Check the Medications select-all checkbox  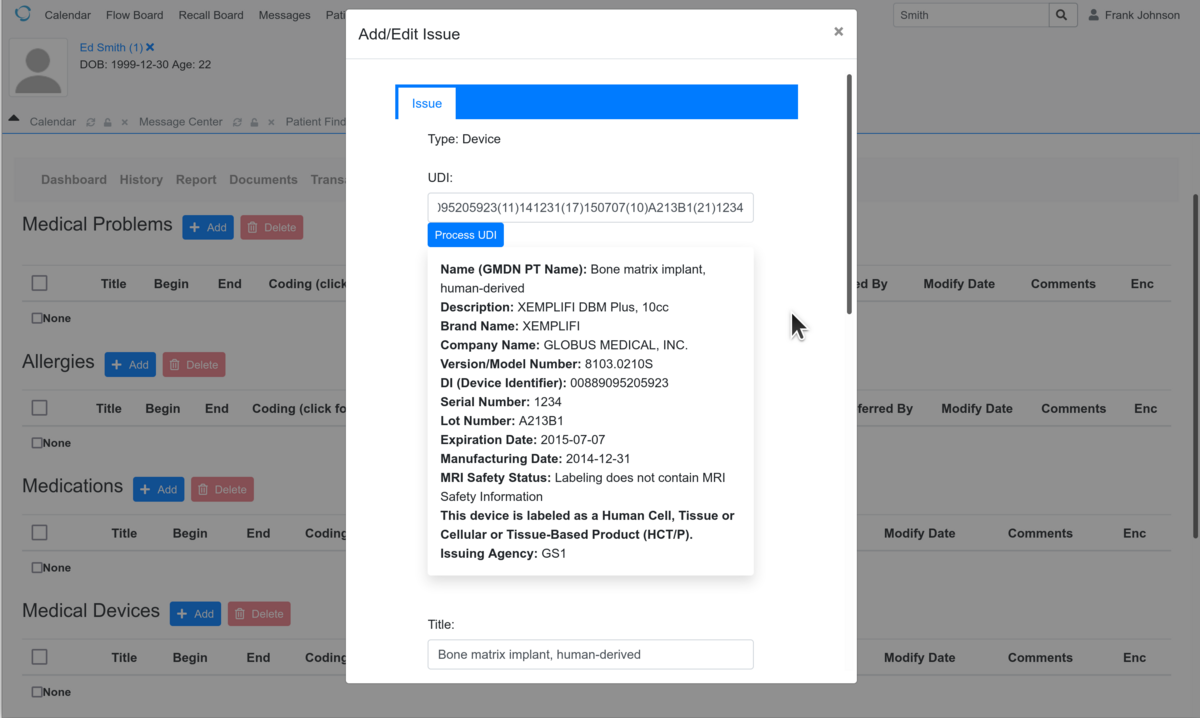(39, 533)
